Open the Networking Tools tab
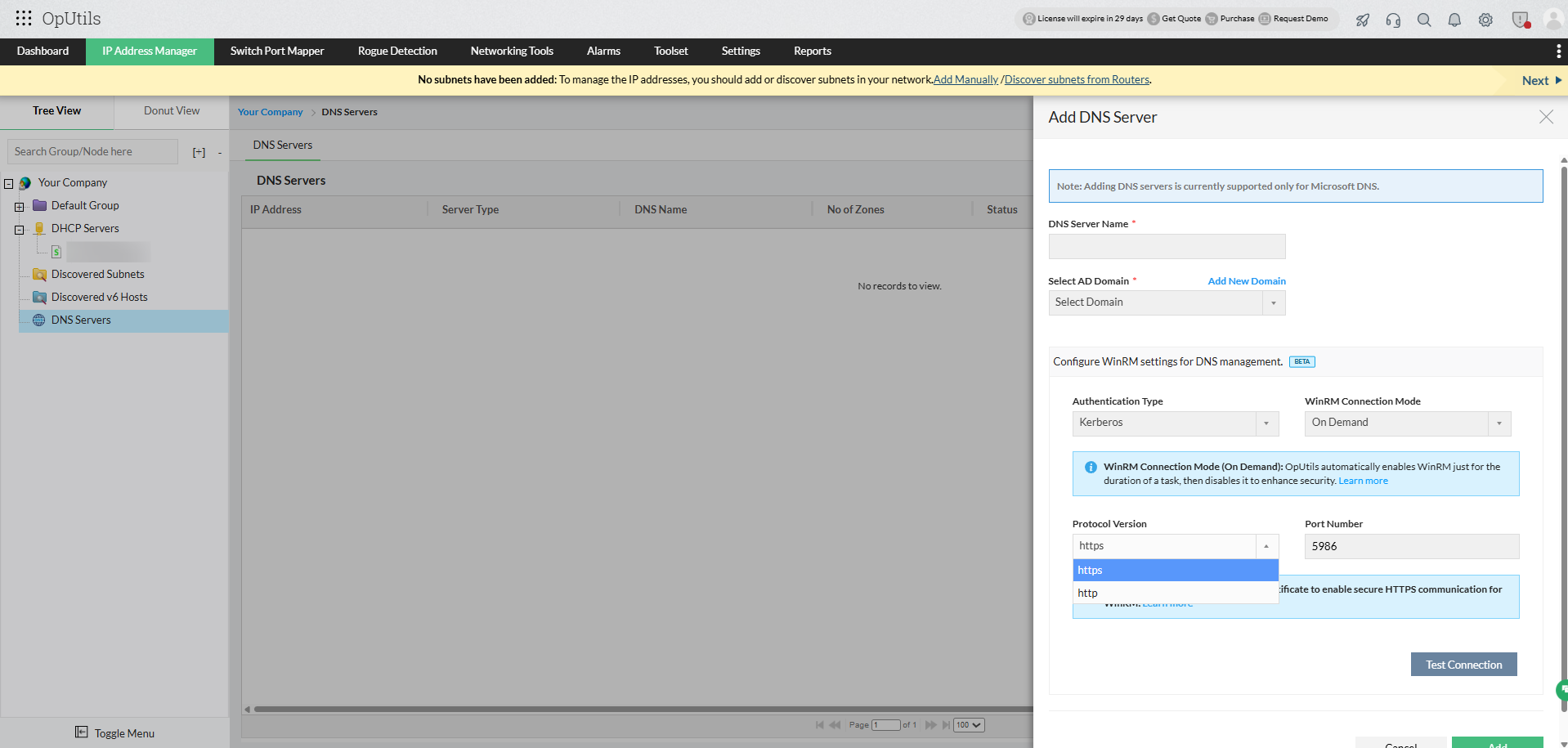 (512, 52)
